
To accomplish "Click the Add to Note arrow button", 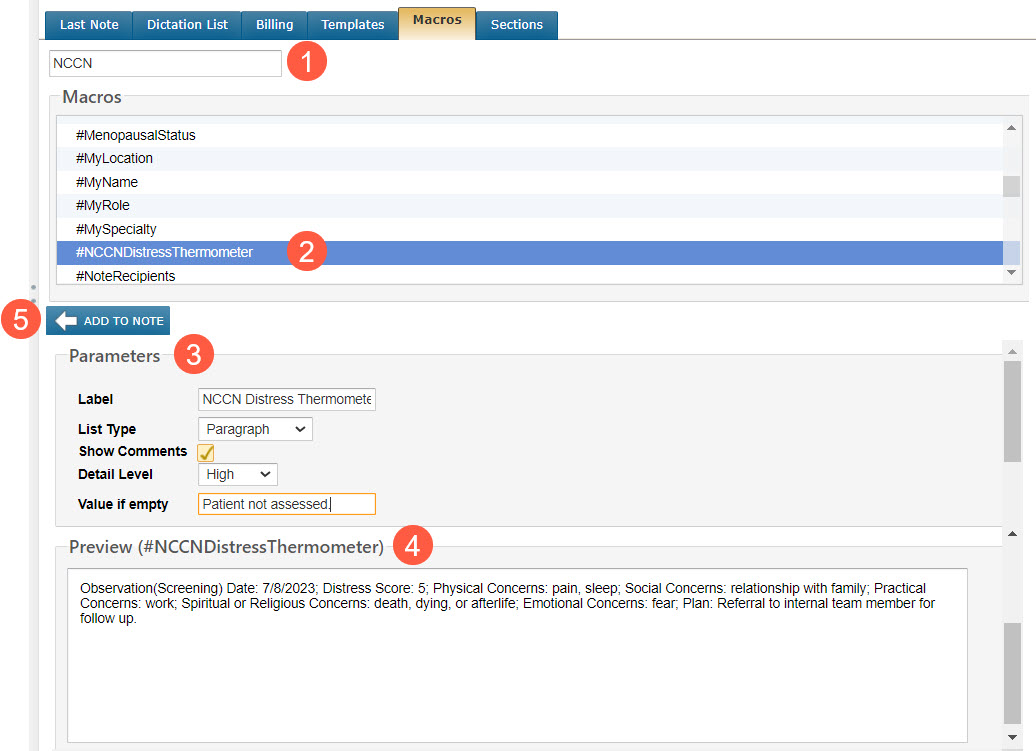I will coord(108,321).
